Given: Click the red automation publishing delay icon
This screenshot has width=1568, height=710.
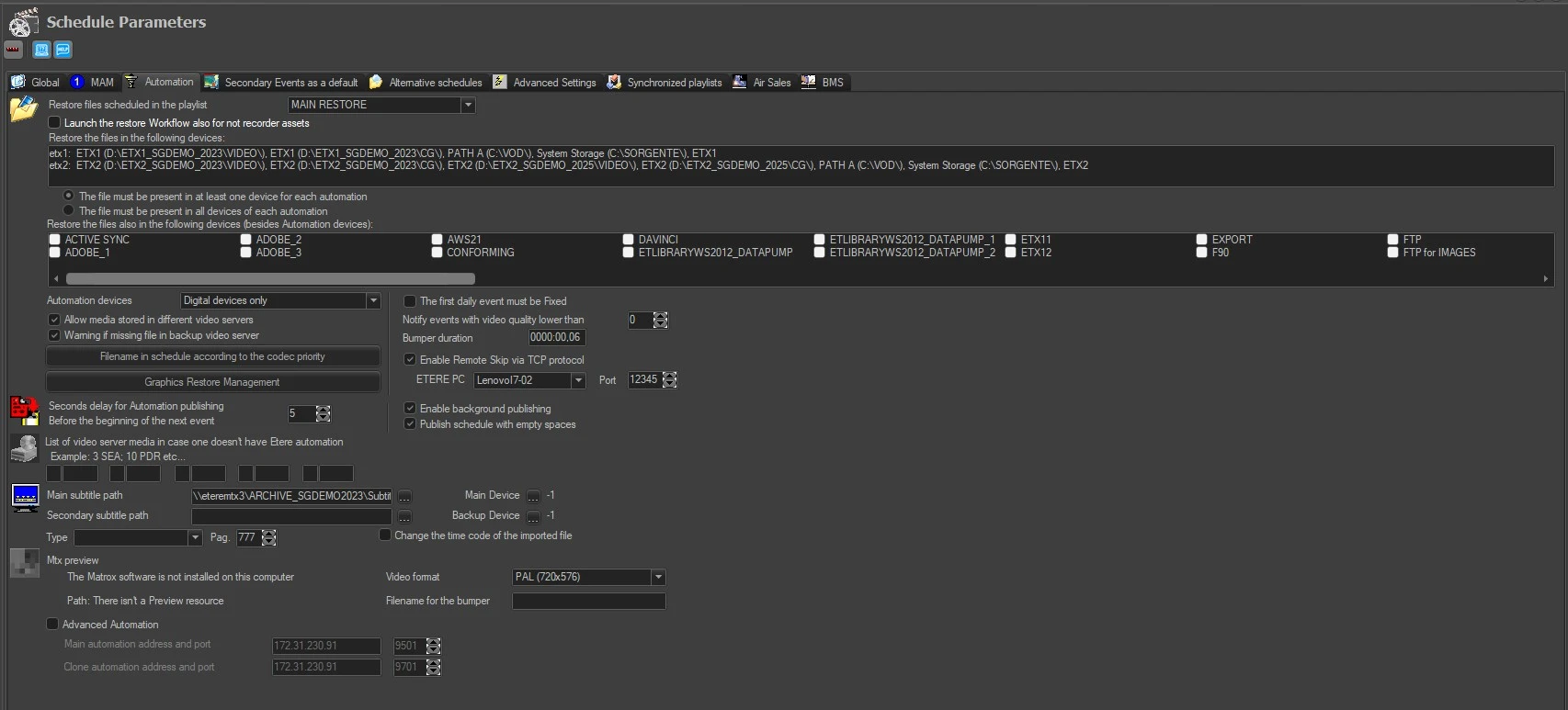Looking at the screenshot, I should (x=24, y=411).
